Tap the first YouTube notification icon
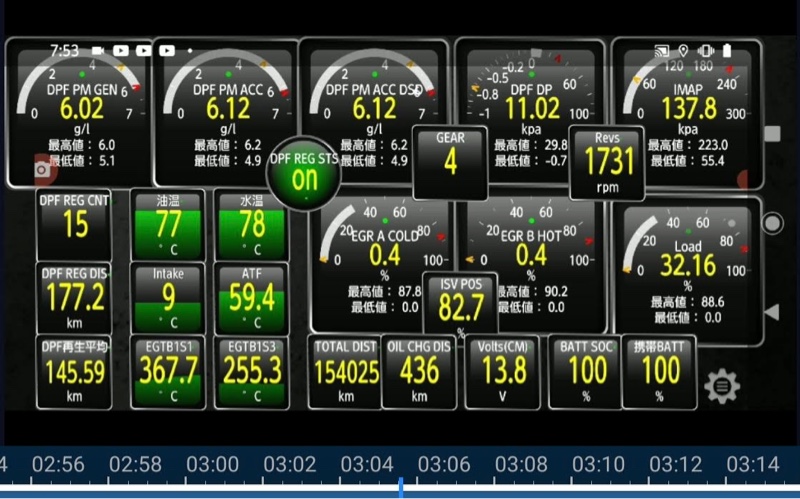The width and height of the screenshot is (800, 499). (121, 51)
